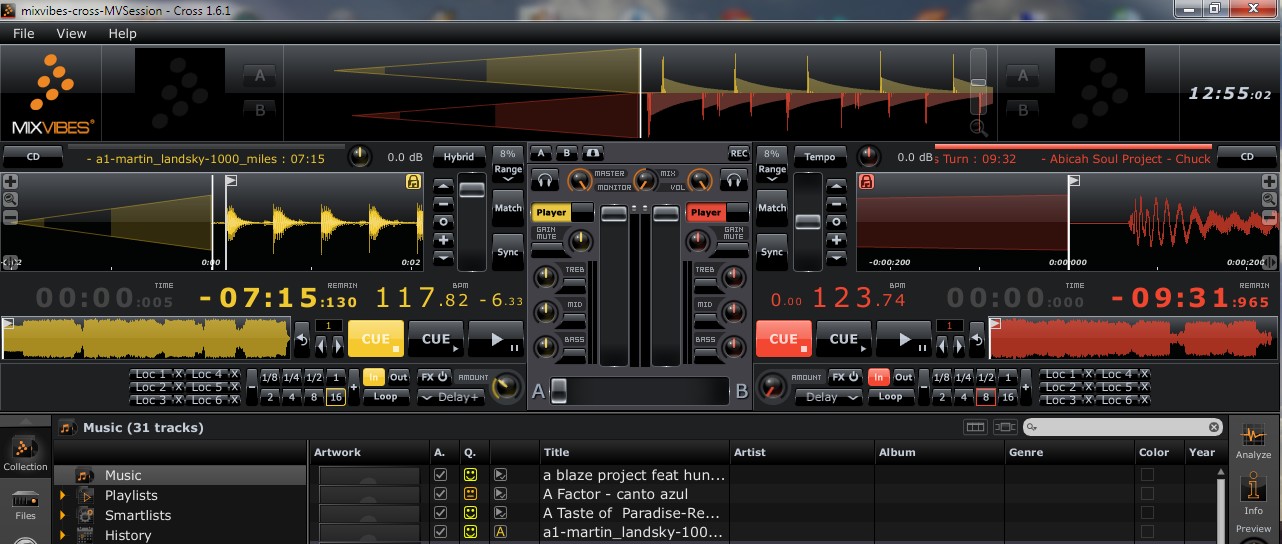Click the Match button on deck B
This screenshot has height=544, width=1282.
tap(772, 208)
